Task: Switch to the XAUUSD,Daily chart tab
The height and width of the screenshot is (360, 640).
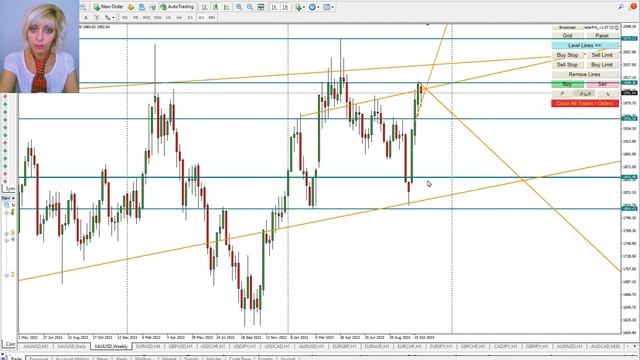Action: click(x=72, y=346)
